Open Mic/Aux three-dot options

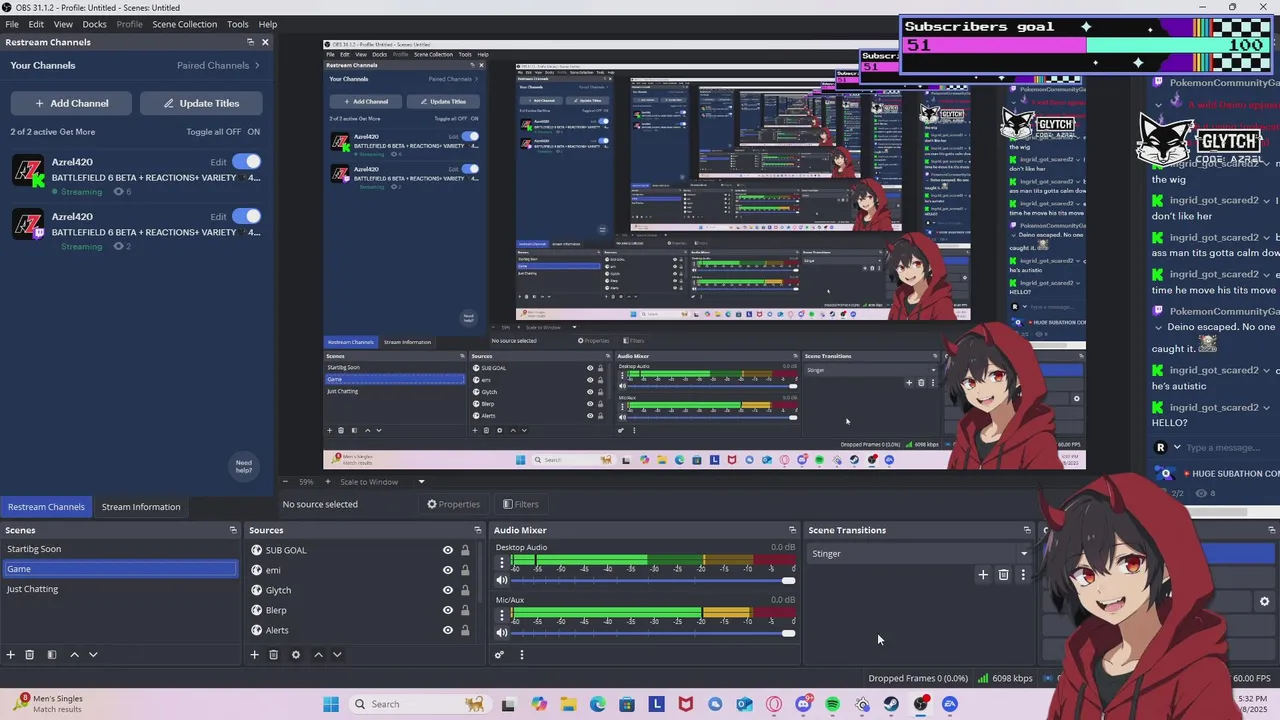click(502, 615)
